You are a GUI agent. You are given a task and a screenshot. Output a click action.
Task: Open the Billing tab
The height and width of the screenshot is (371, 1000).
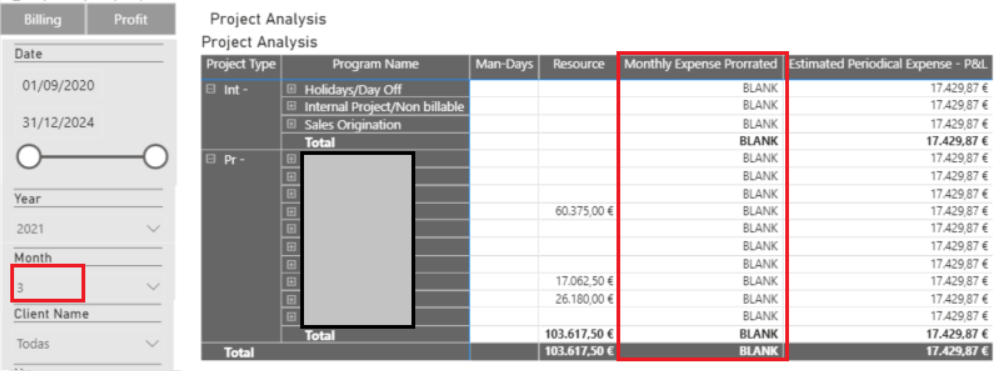[x=43, y=20]
